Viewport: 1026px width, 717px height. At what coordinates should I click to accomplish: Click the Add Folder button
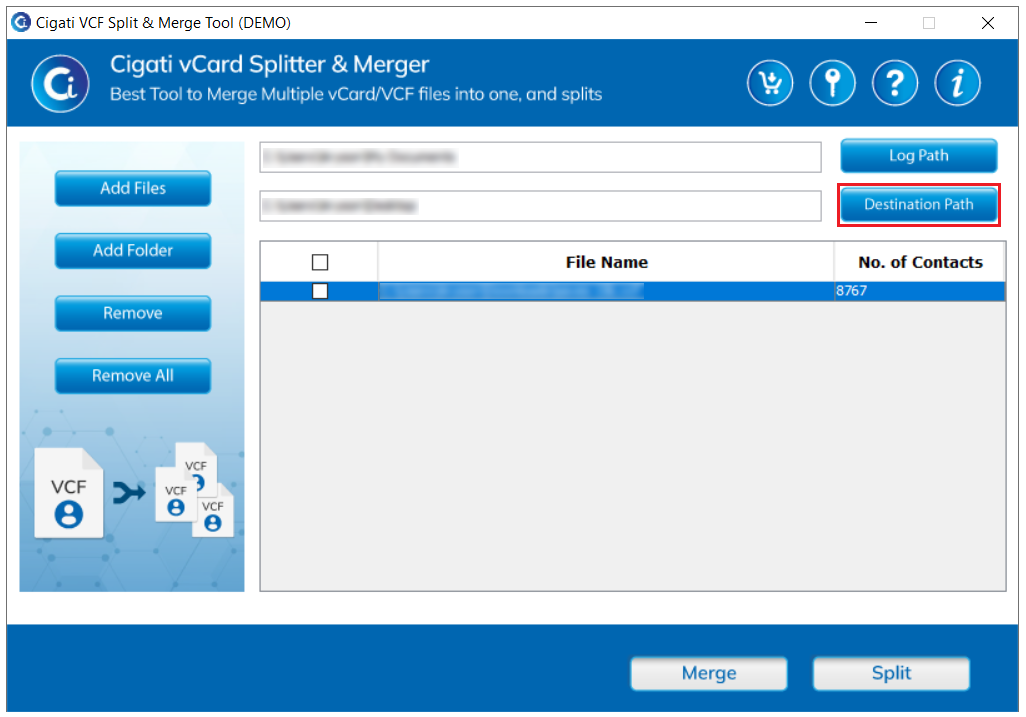[133, 251]
